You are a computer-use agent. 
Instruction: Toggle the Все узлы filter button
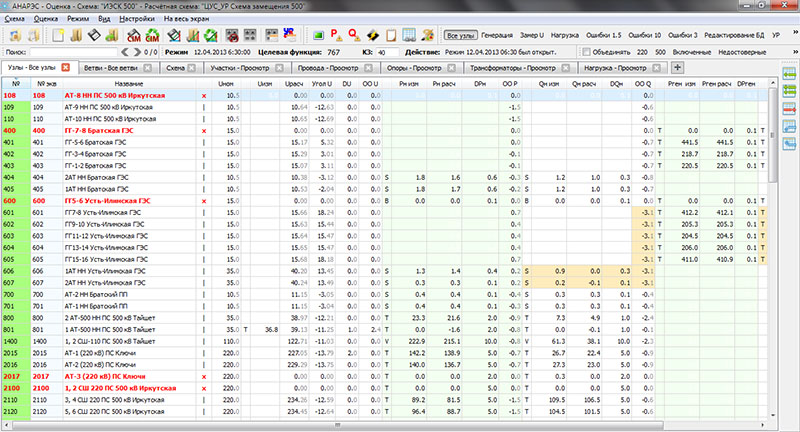(461, 35)
